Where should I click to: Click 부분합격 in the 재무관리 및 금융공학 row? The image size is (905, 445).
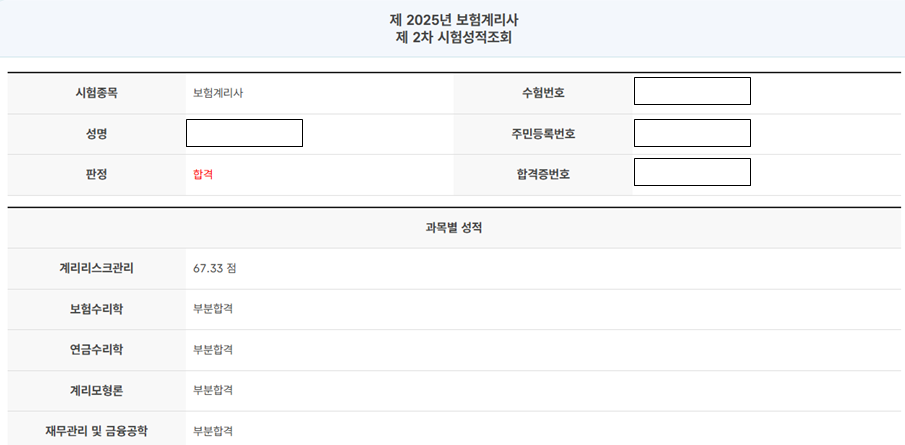point(213,431)
